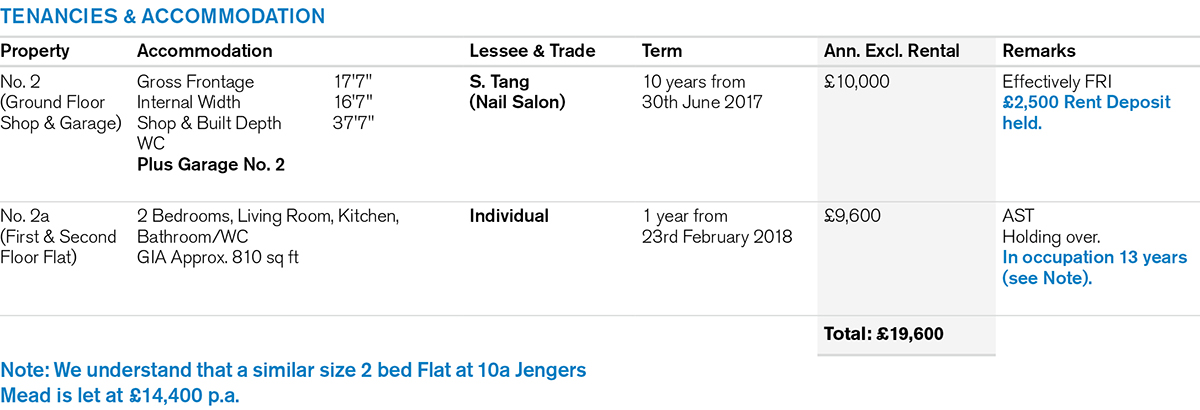Click the No. 2a property cell
1200x410 pixels.
22,216
